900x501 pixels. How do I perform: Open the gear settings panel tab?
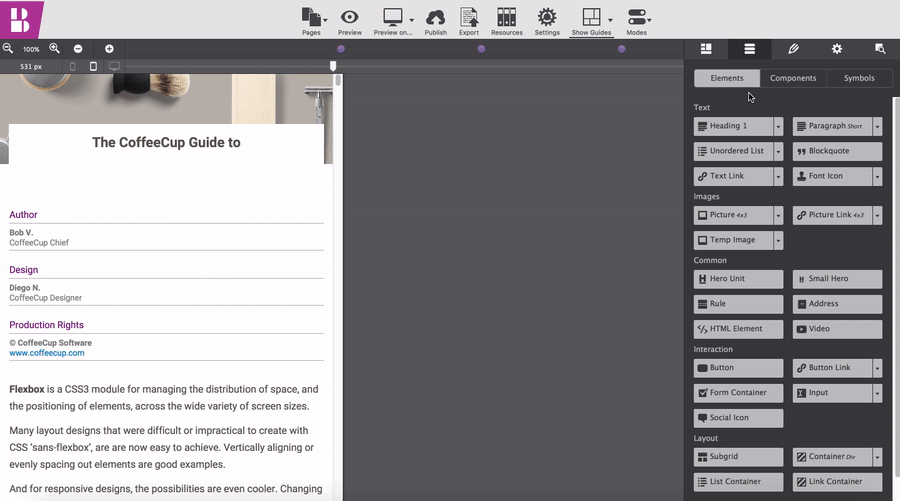(837, 49)
